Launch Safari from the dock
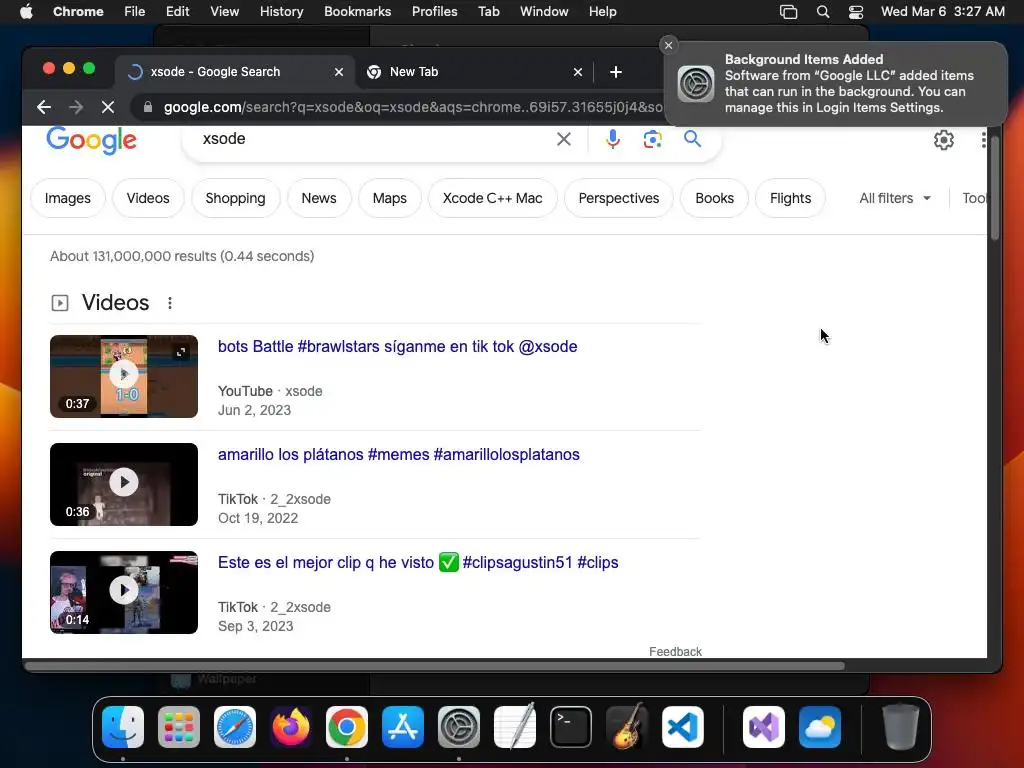 (x=235, y=727)
